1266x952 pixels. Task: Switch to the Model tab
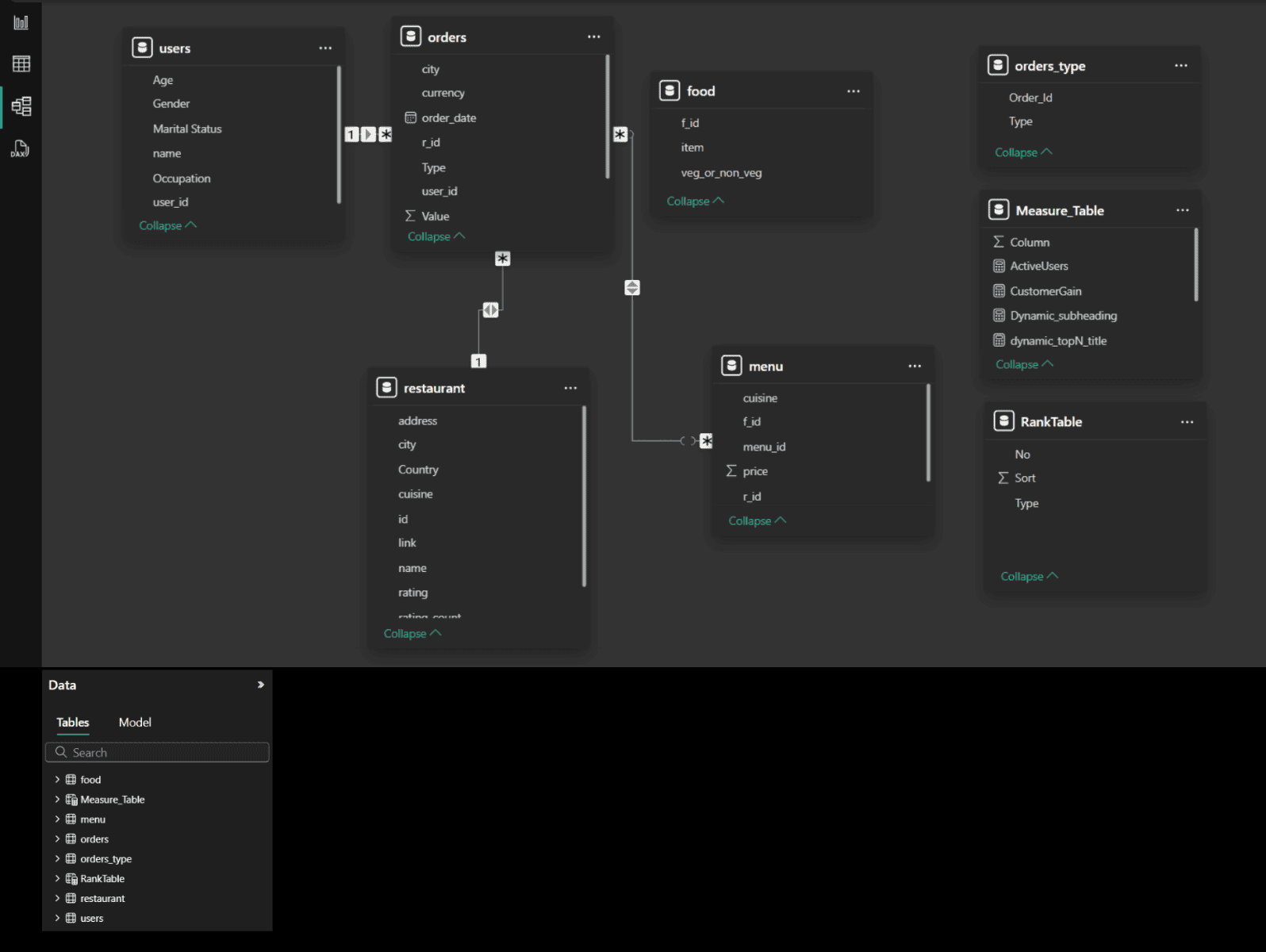(x=135, y=723)
